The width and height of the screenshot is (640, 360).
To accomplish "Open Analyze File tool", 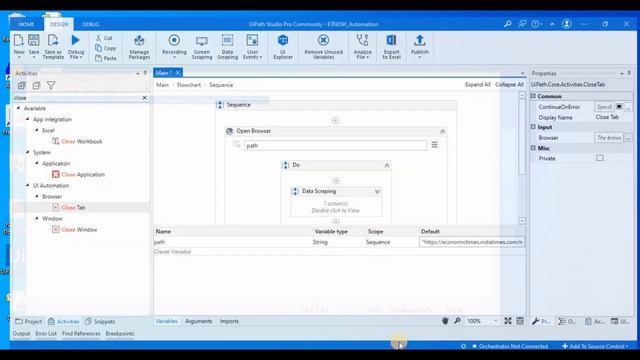I will click(362, 47).
